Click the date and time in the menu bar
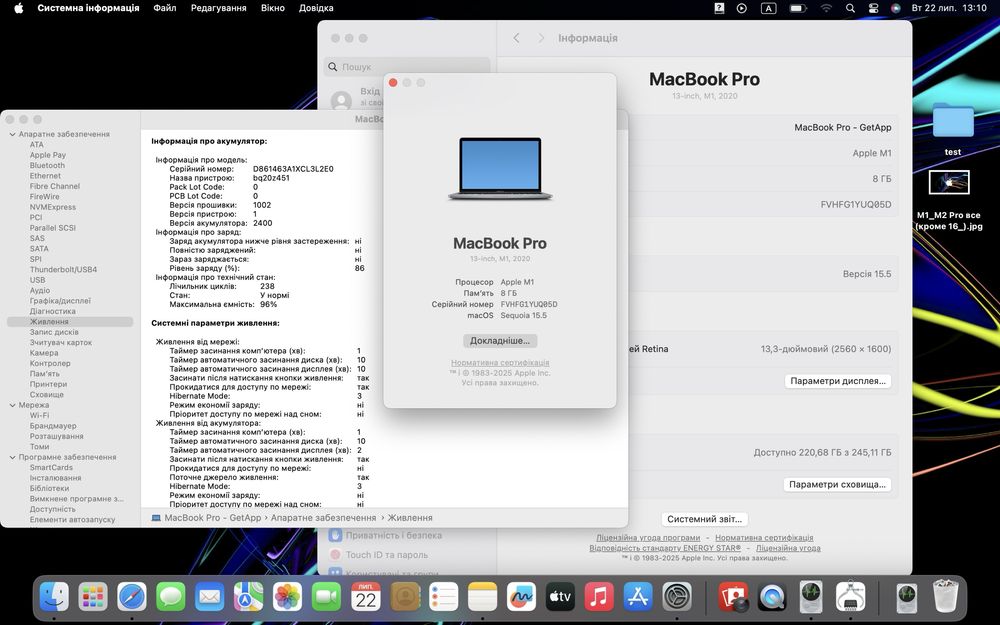This screenshot has width=1000, height=625. 949,8
